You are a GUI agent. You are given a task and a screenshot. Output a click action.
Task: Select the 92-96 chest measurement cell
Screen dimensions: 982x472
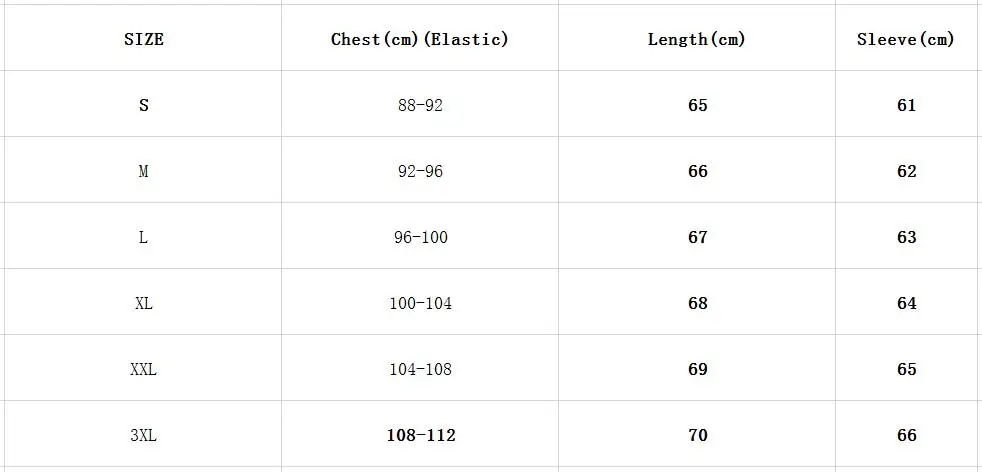click(420, 170)
